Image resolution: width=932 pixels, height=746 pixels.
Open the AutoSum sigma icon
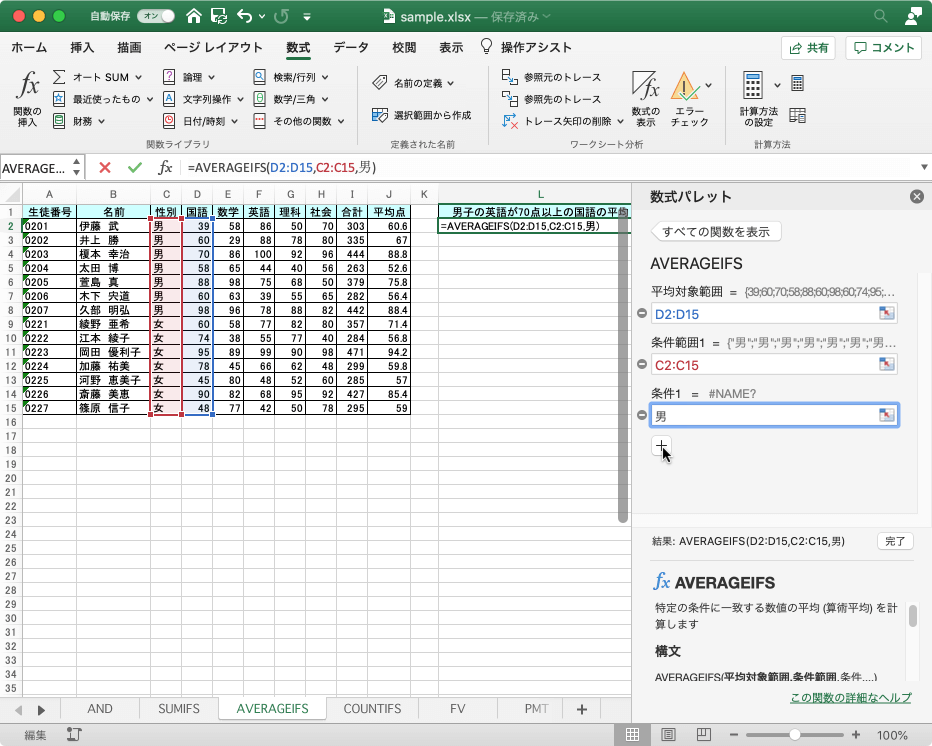point(59,77)
